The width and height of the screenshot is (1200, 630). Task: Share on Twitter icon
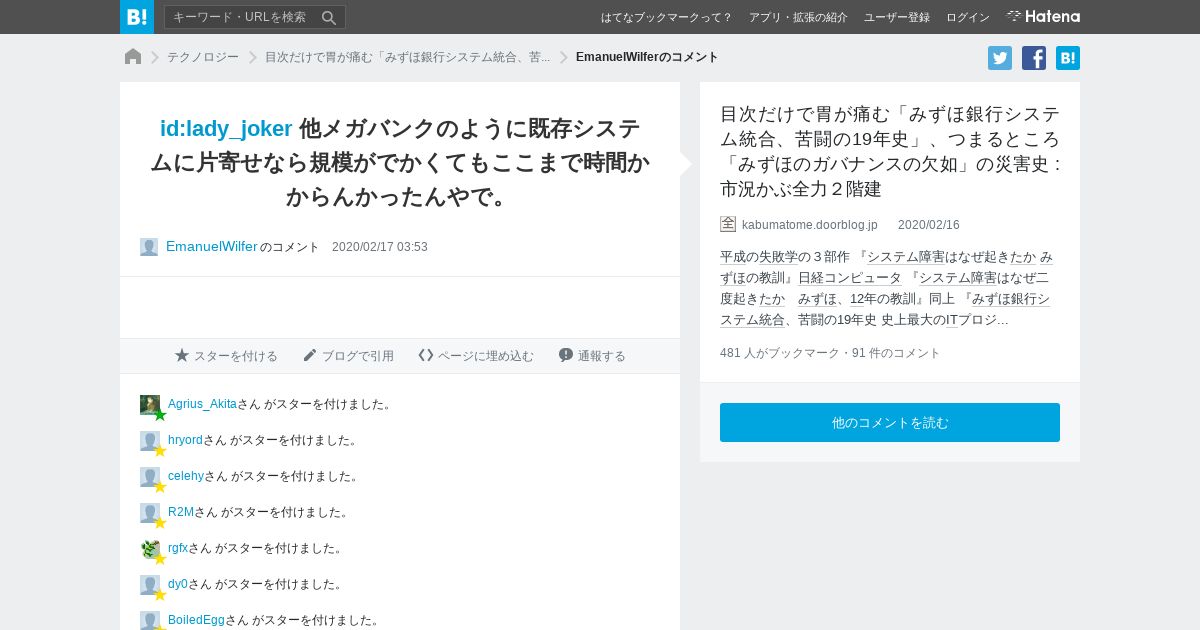tap(1000, 58)
